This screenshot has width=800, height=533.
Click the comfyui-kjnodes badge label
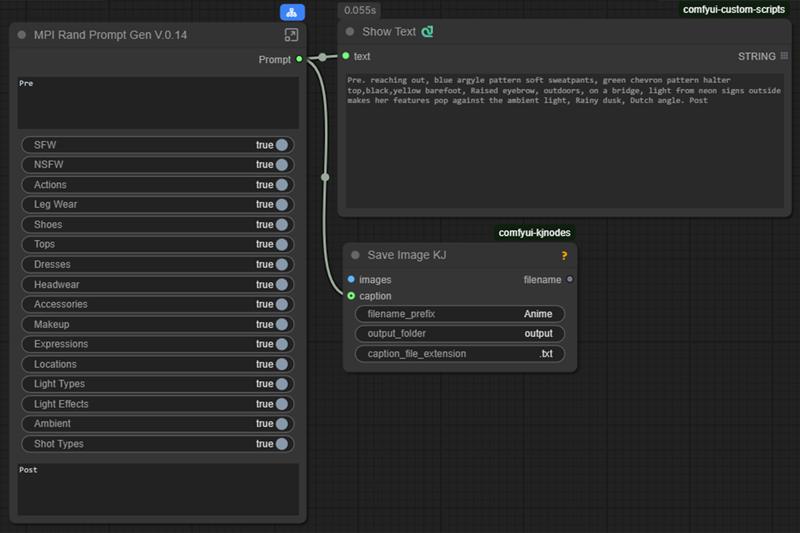click(535, 233)
